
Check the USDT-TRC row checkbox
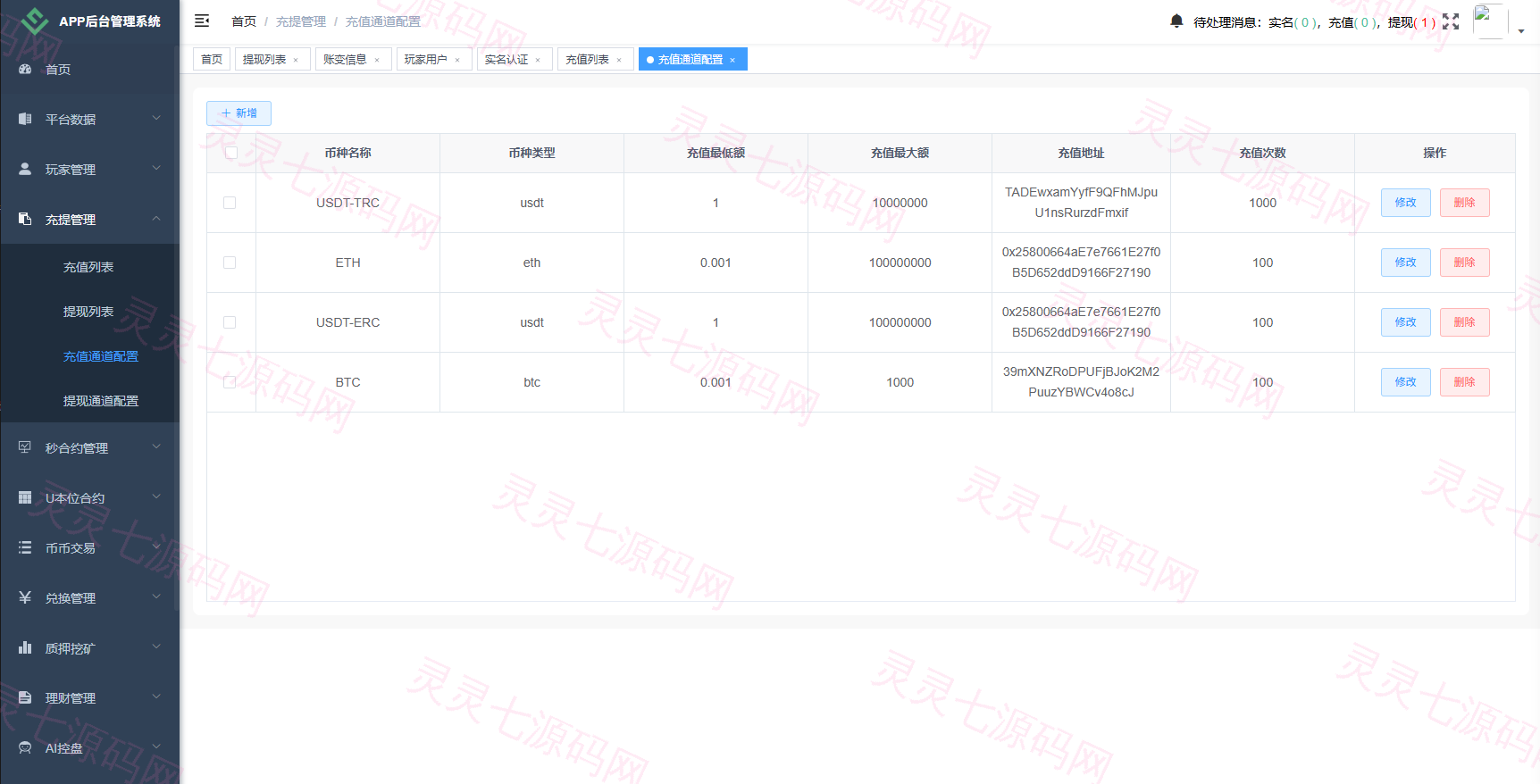[230, 203]
